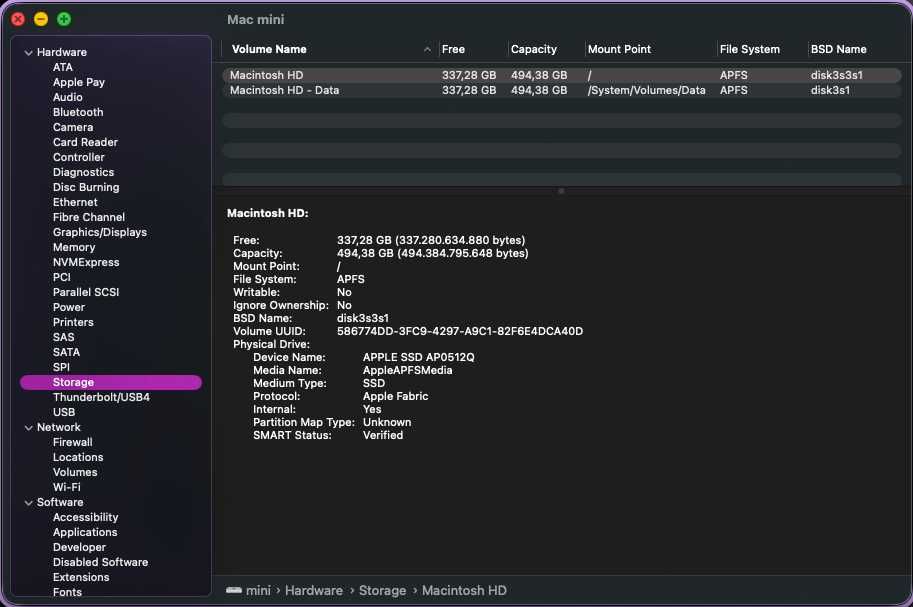
Task: Select ATA in the sidebar
Action: click(63, 68)
